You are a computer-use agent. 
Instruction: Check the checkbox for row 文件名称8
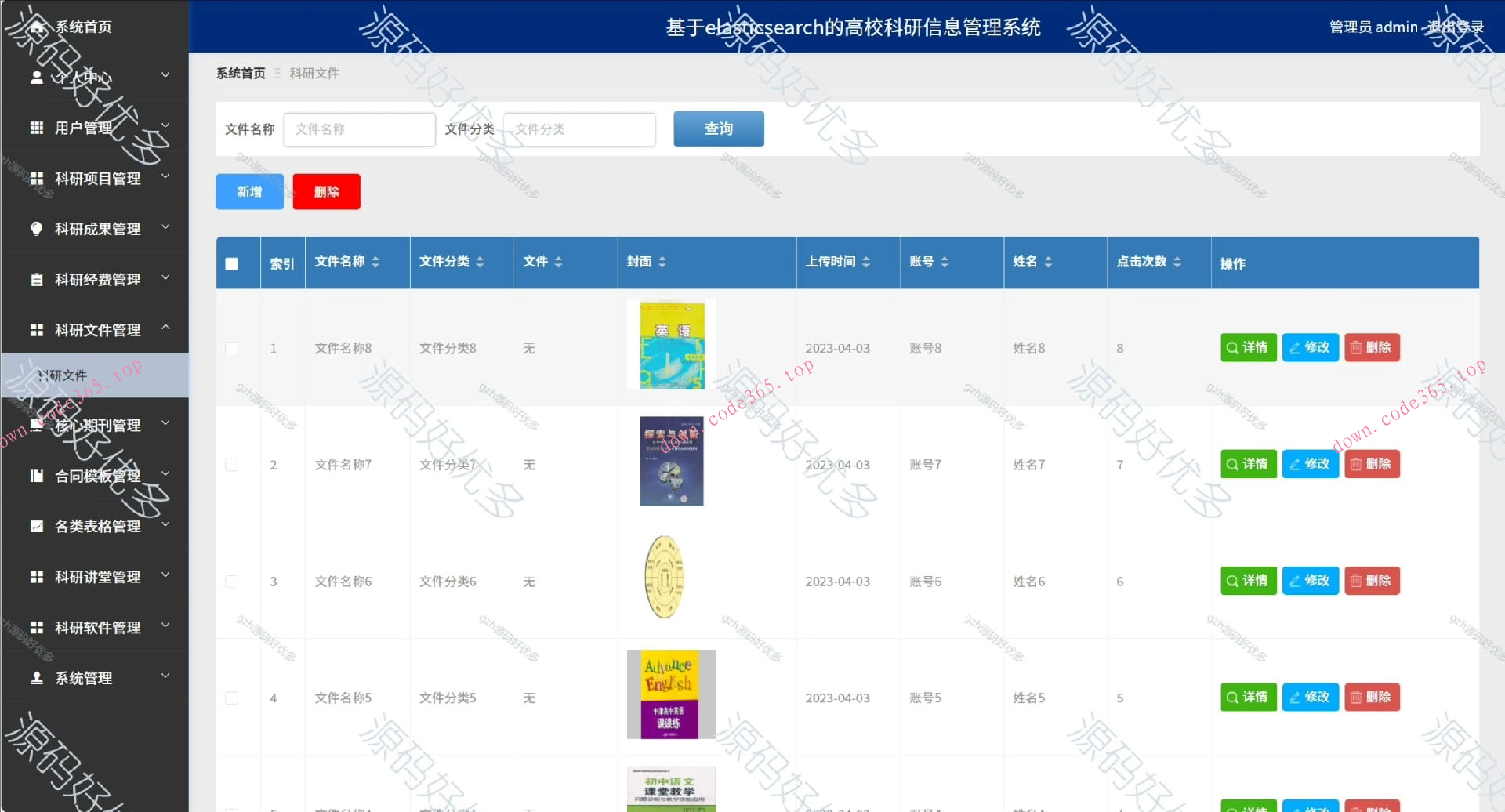point(230,348)
